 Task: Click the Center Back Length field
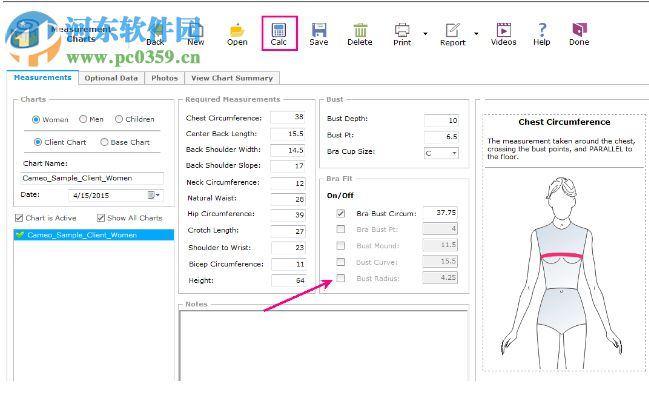288,134
